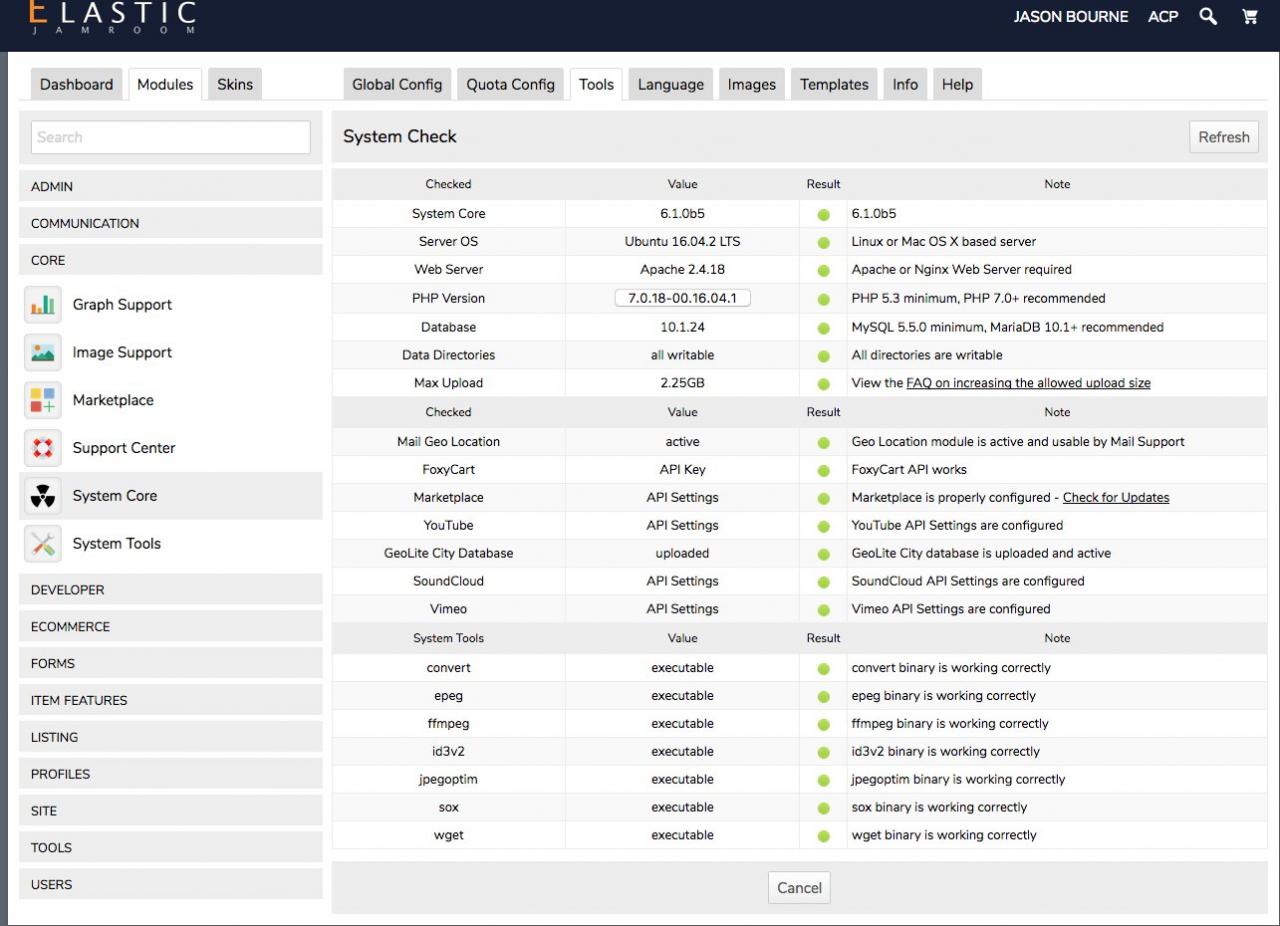Click the PHP Version value box
Viewport: 1280px width, 926px height.
[682, 299]
